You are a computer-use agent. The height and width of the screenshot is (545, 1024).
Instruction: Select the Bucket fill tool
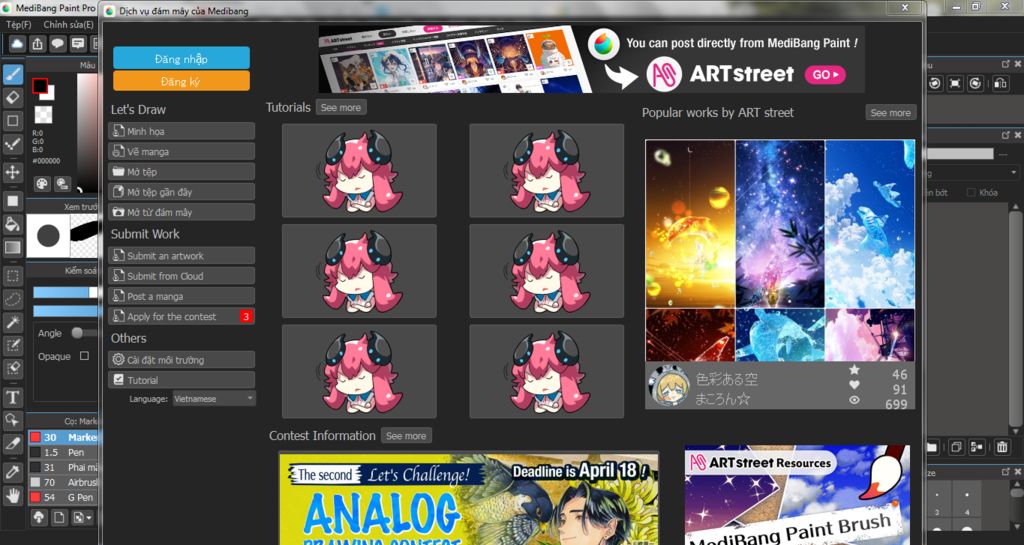point(13,225)
